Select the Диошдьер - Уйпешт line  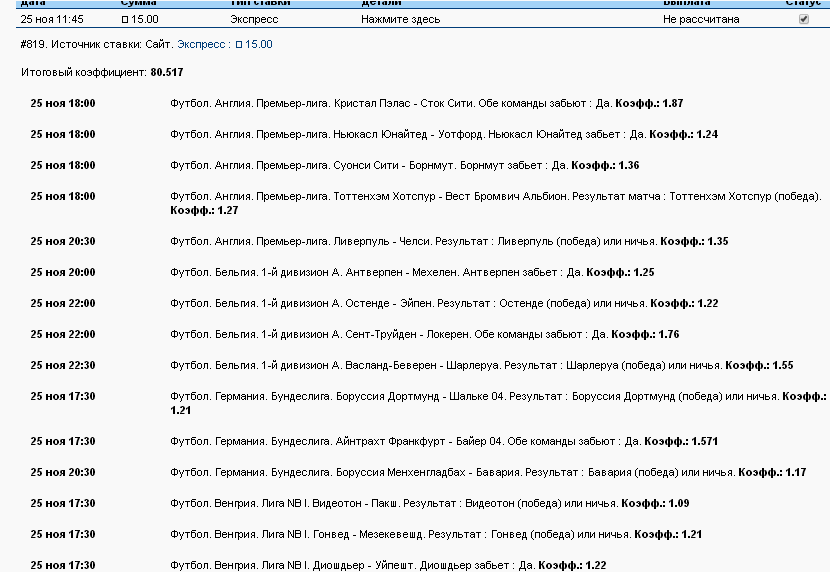tap(388, 565)
